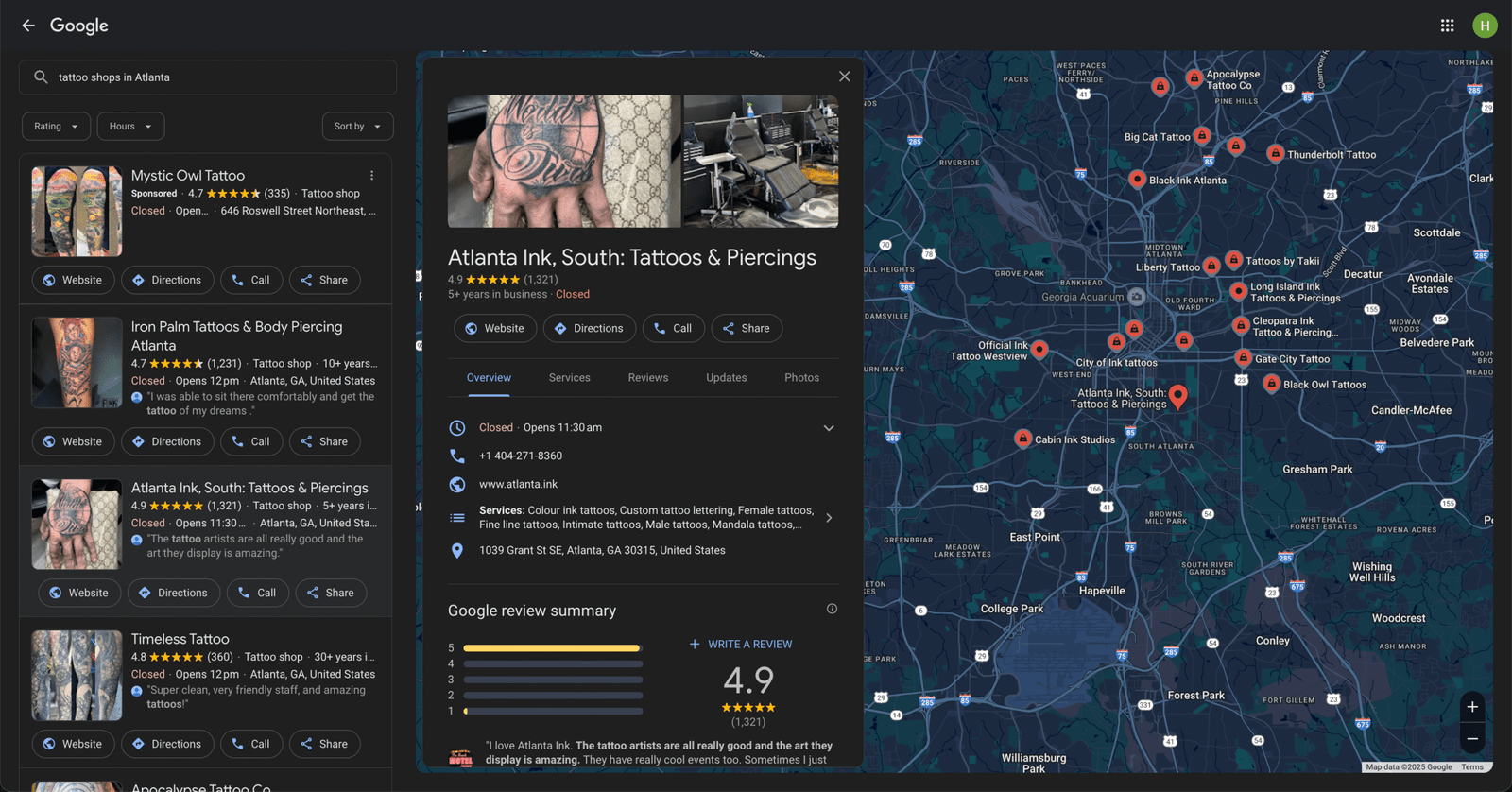Click Directions in the Atlanta Ink details panel
Viewport: 1512px width, 792px height.
[x=590, y=329]
